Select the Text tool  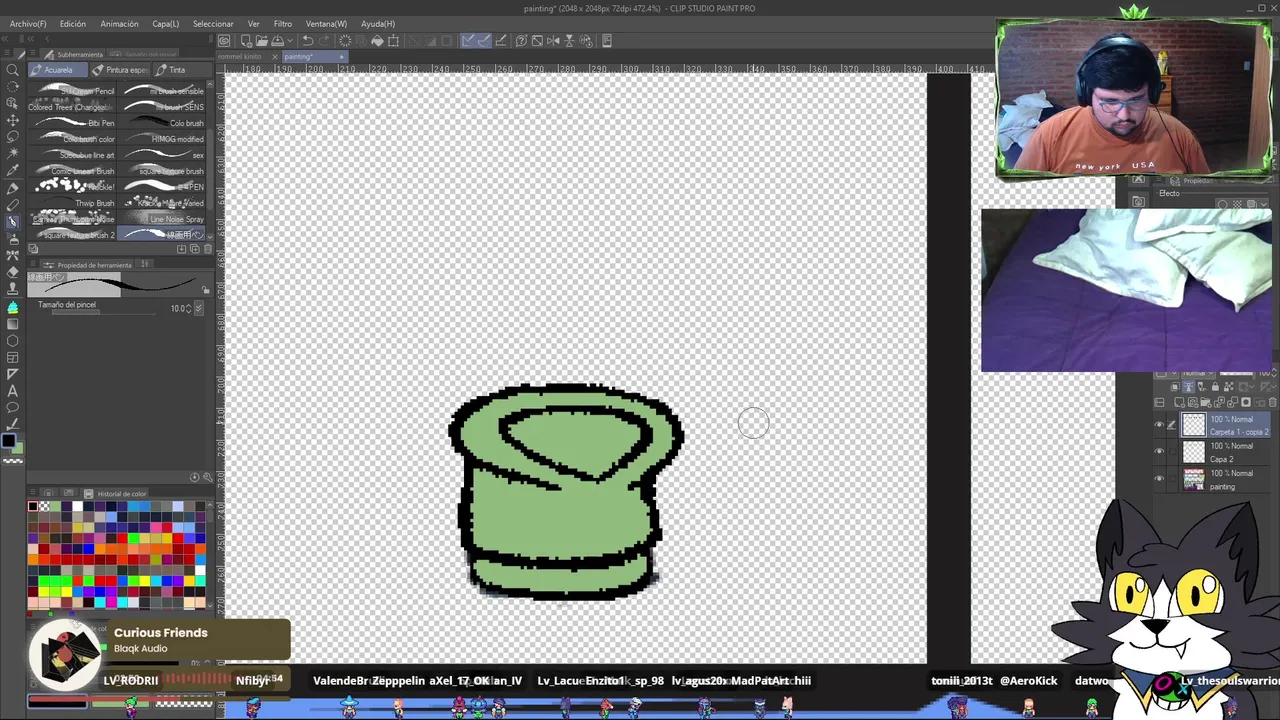(13, 391)
